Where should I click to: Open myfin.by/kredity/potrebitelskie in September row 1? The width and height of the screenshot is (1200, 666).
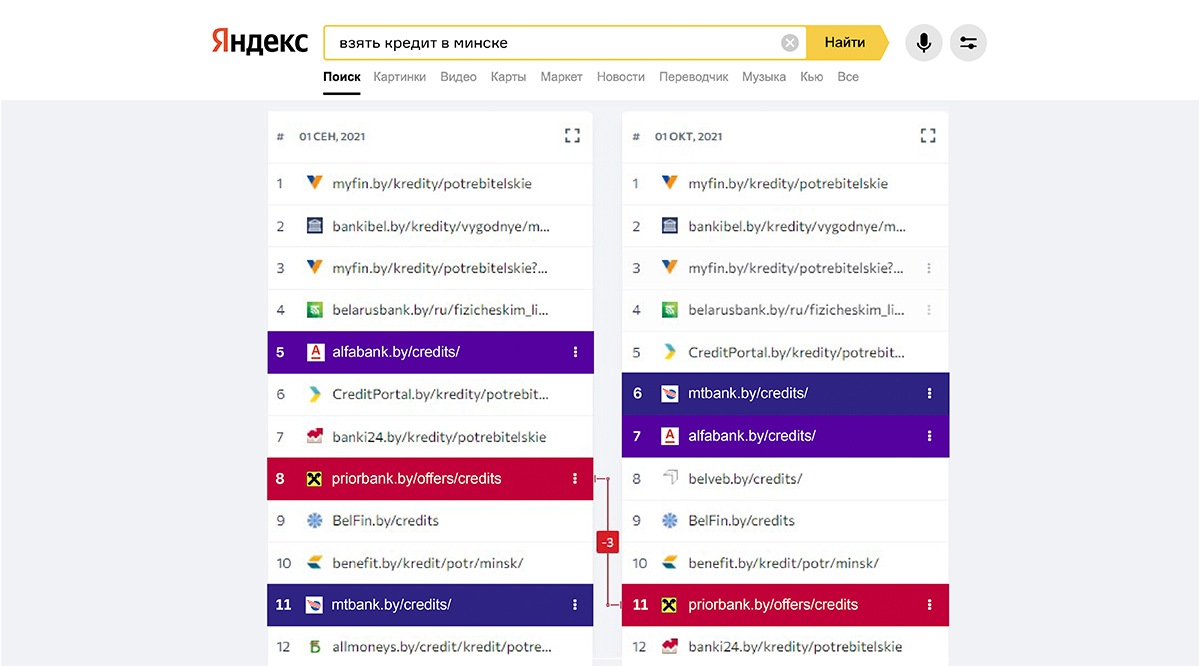click(432, 184)
